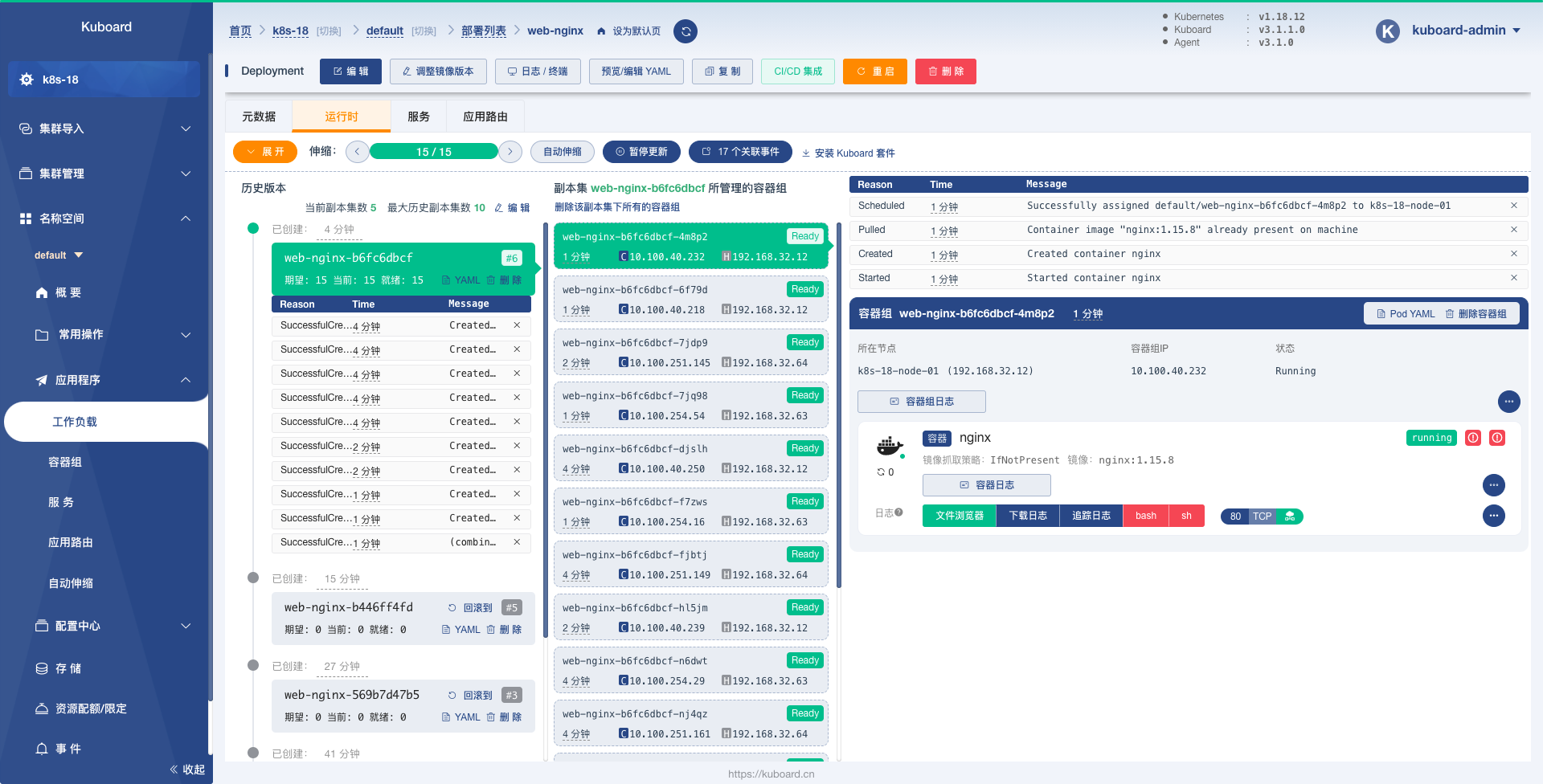Click the home icon 设为默认页
Screen dimensions: 1543x784
point(601,31)
